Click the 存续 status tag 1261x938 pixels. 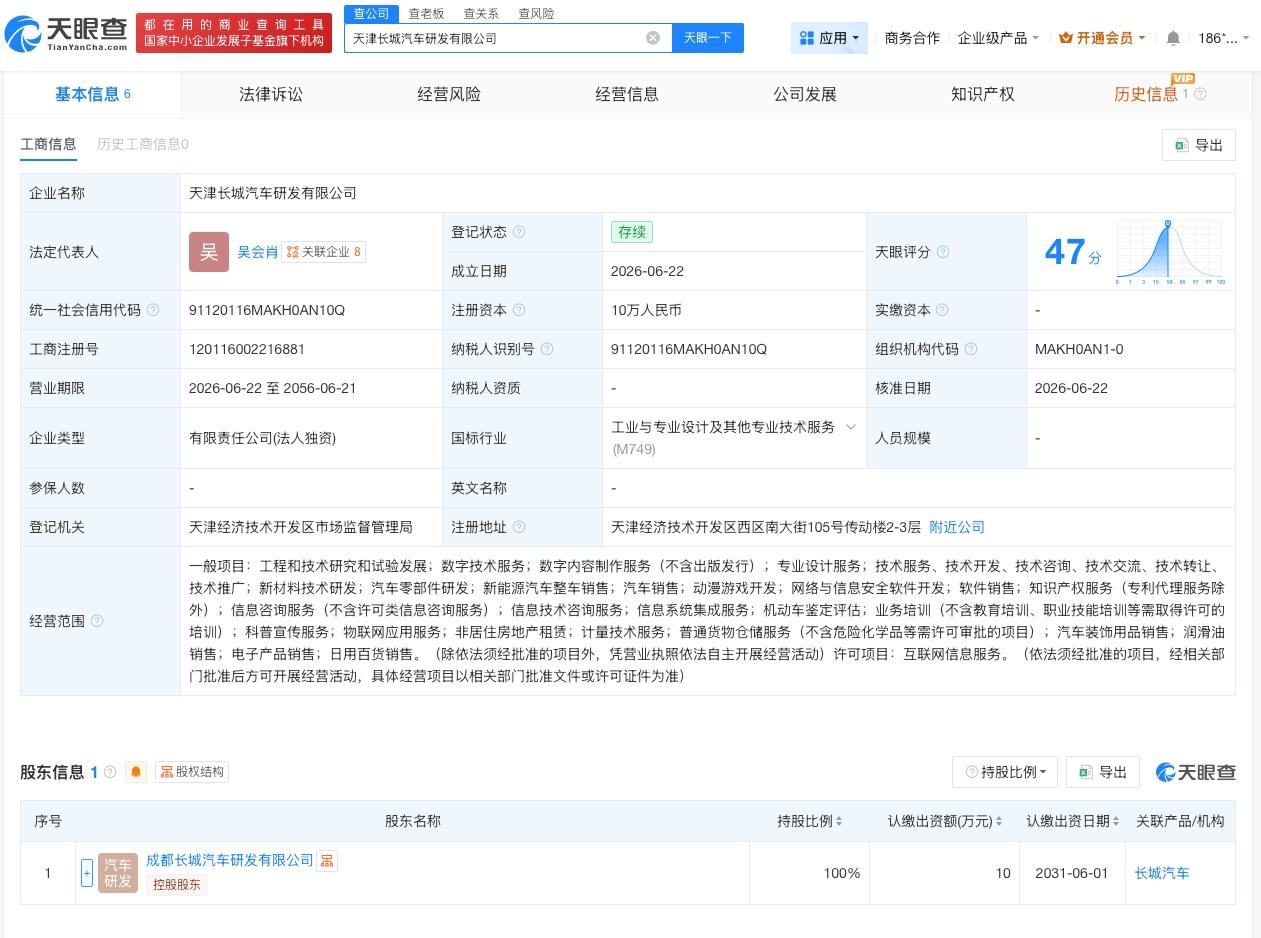[x=632, y=232]
